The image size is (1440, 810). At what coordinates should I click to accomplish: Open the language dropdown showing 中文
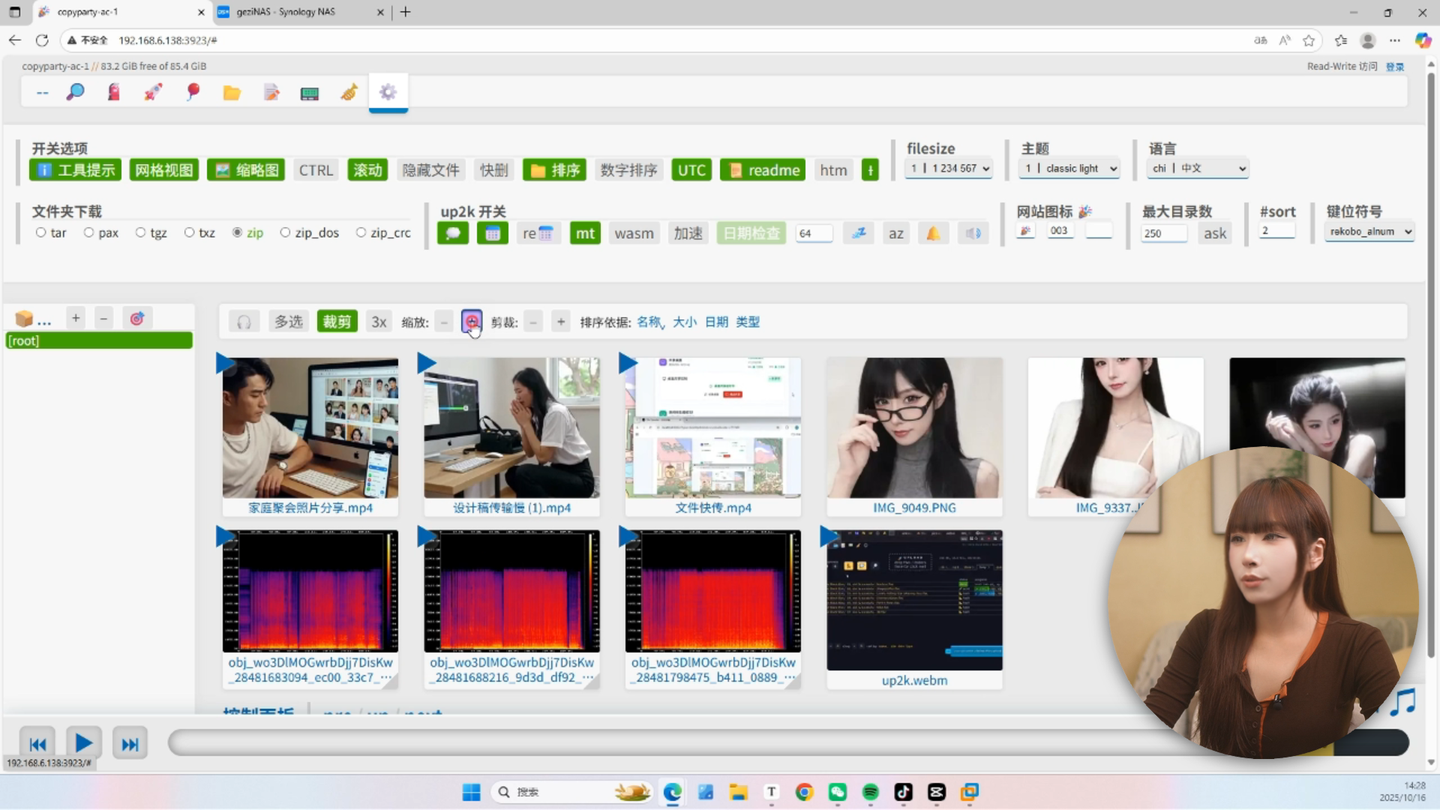click(x=1197, y=168)
